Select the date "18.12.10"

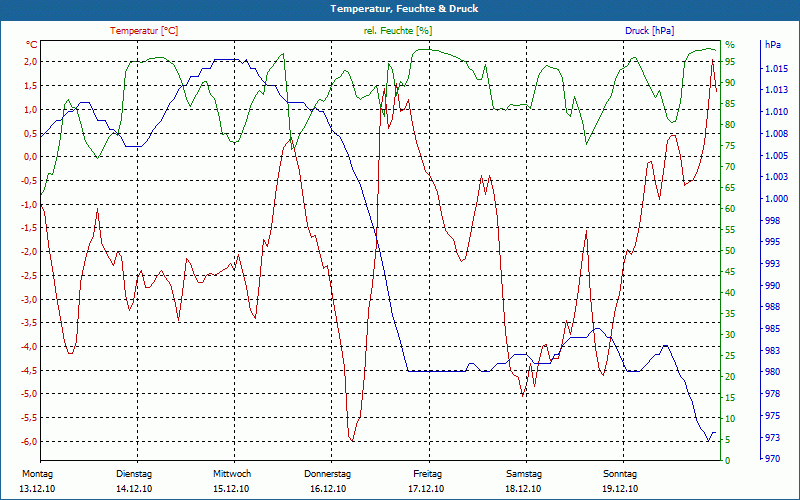[x=523, y=489]
